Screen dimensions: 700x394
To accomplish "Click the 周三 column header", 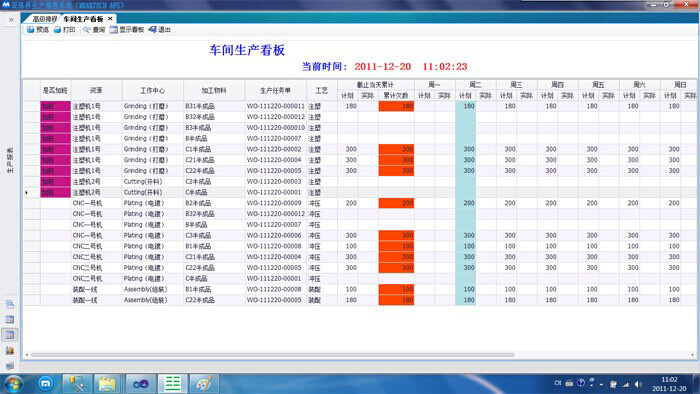I will [517, 85].
